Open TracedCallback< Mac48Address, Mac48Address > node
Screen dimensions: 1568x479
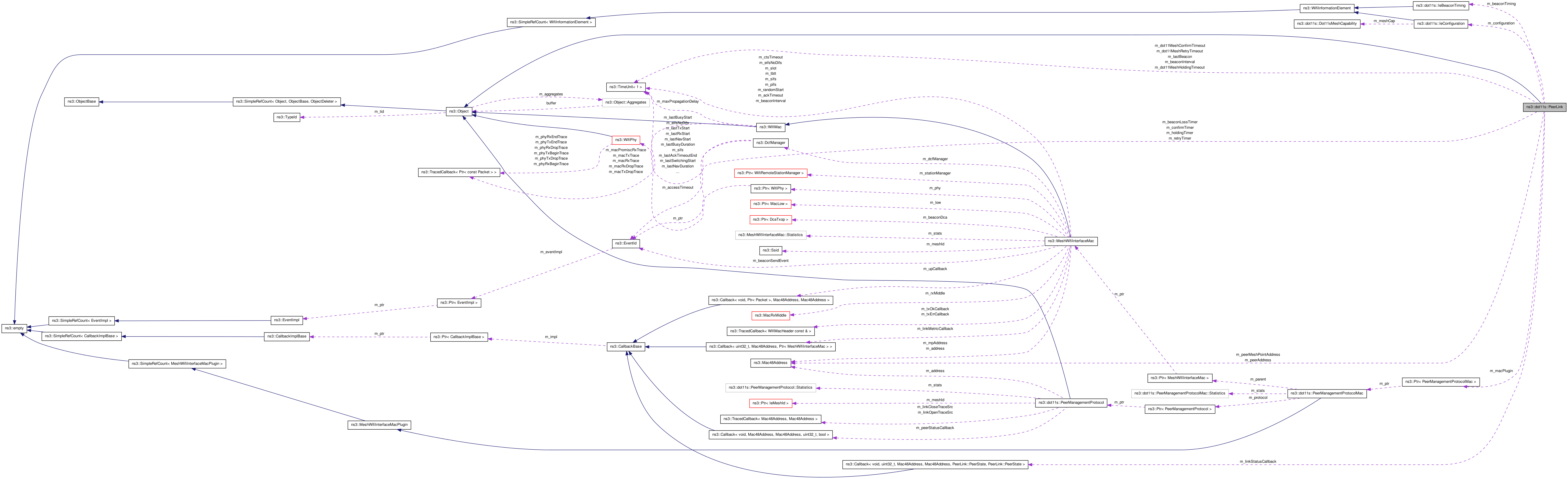(x=770, y=419)
